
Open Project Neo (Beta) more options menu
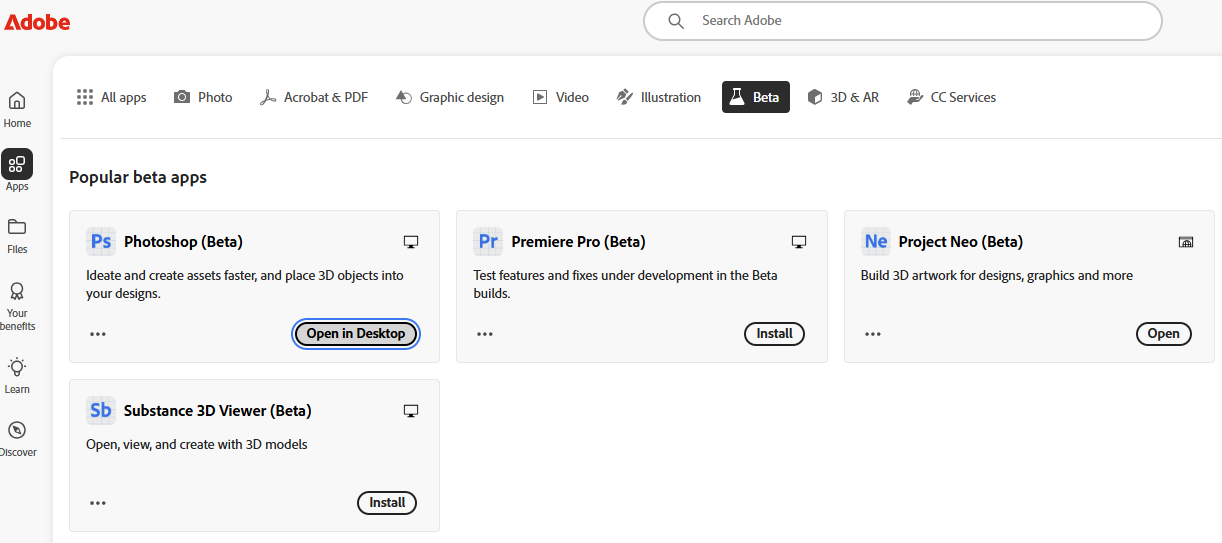click(x=873, y=334)
